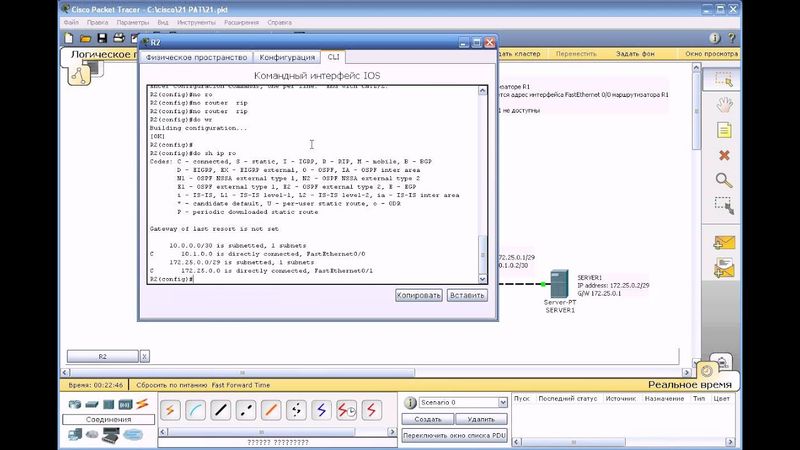Choose the blue coaxial cable

(x=321, y=410)
